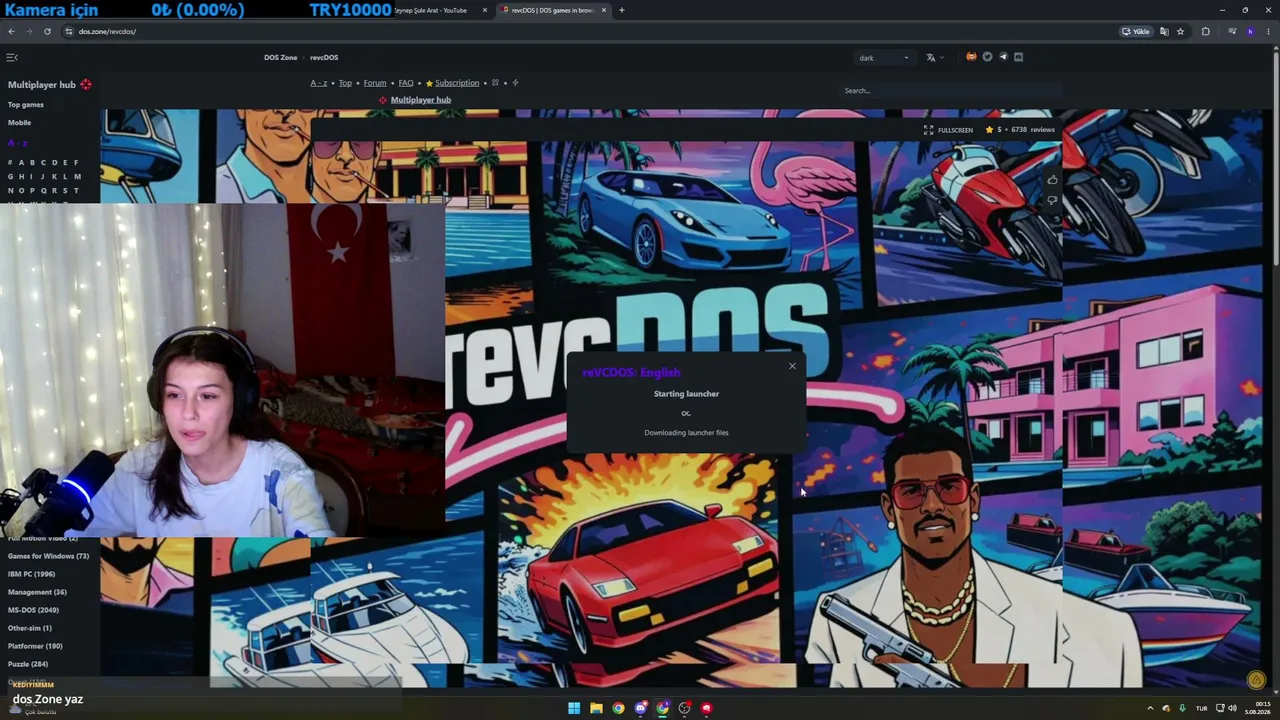Select Top games in the sidebar
This screenshot has height=720, width=1280.
point(26,105)
